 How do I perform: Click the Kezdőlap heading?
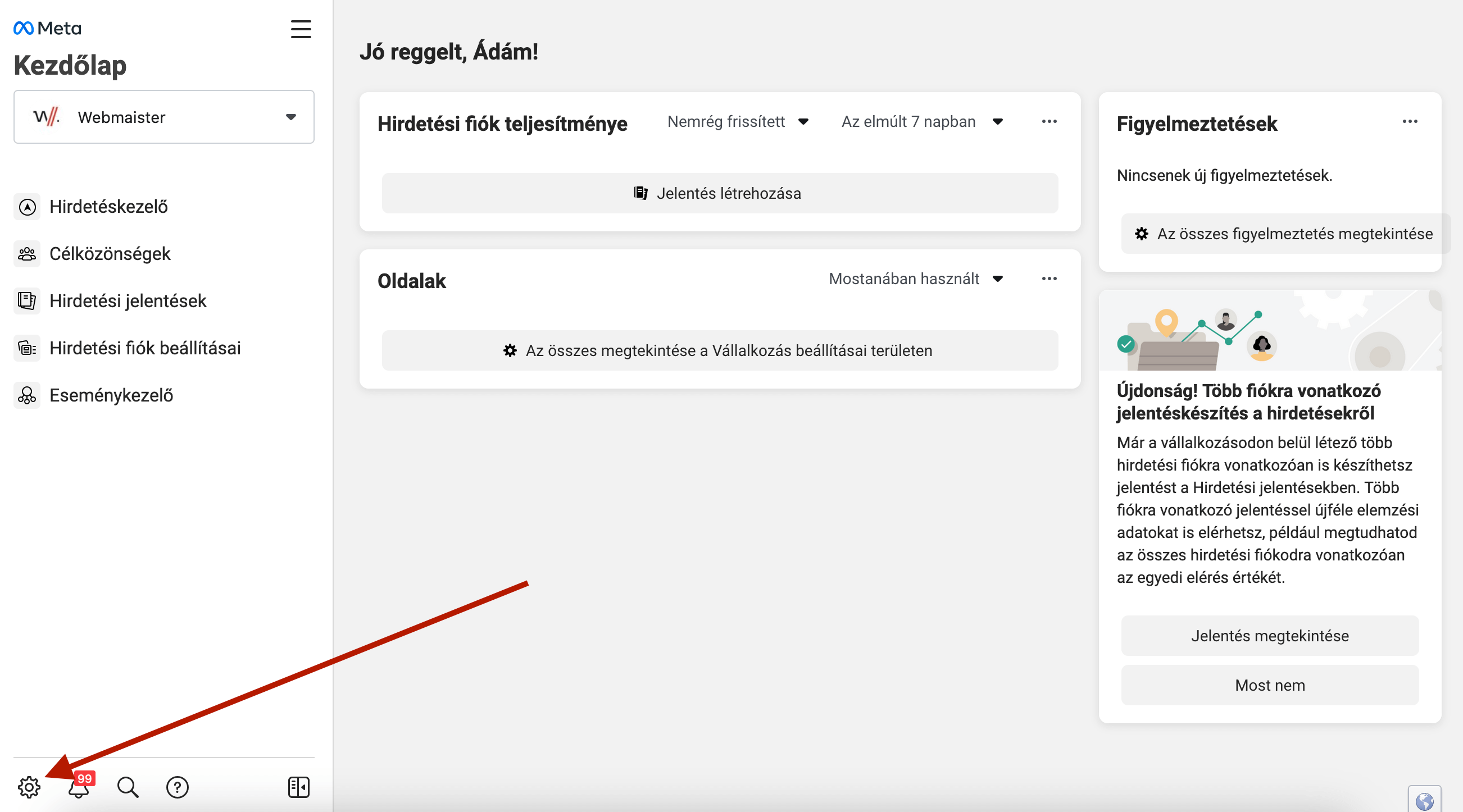point(70,65)
